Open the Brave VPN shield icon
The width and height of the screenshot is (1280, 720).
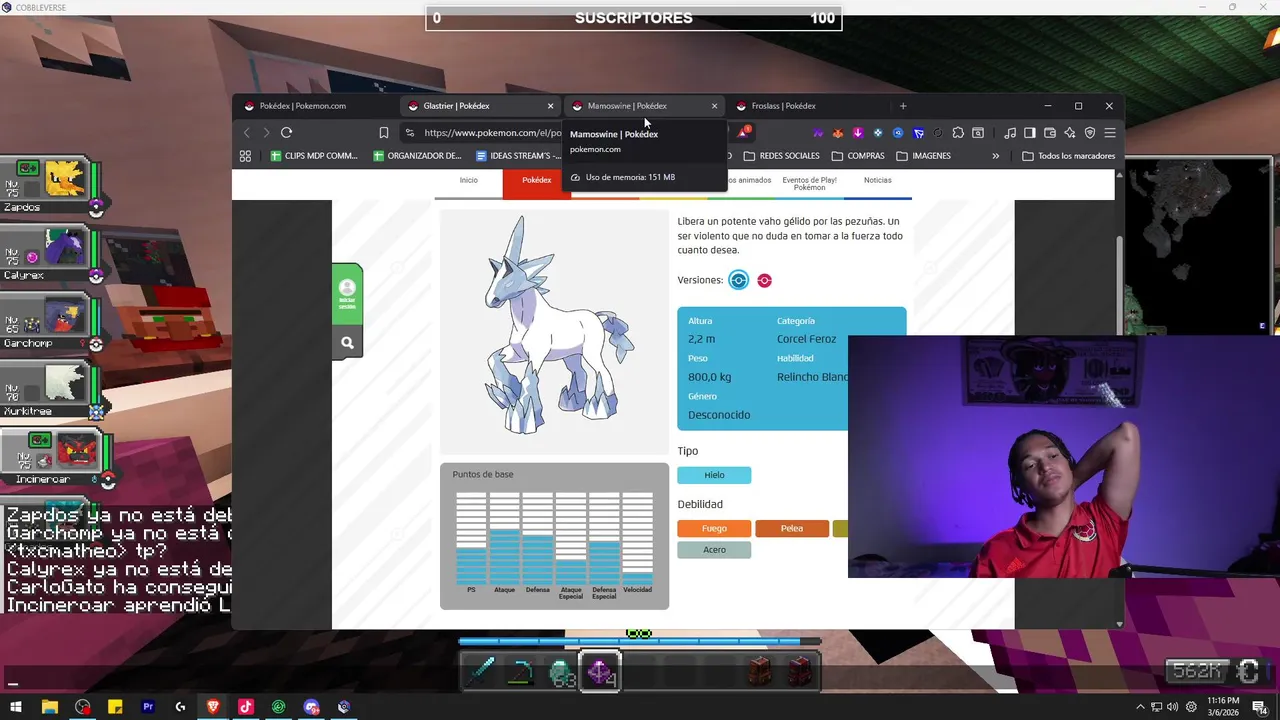tap(1090, 132)
